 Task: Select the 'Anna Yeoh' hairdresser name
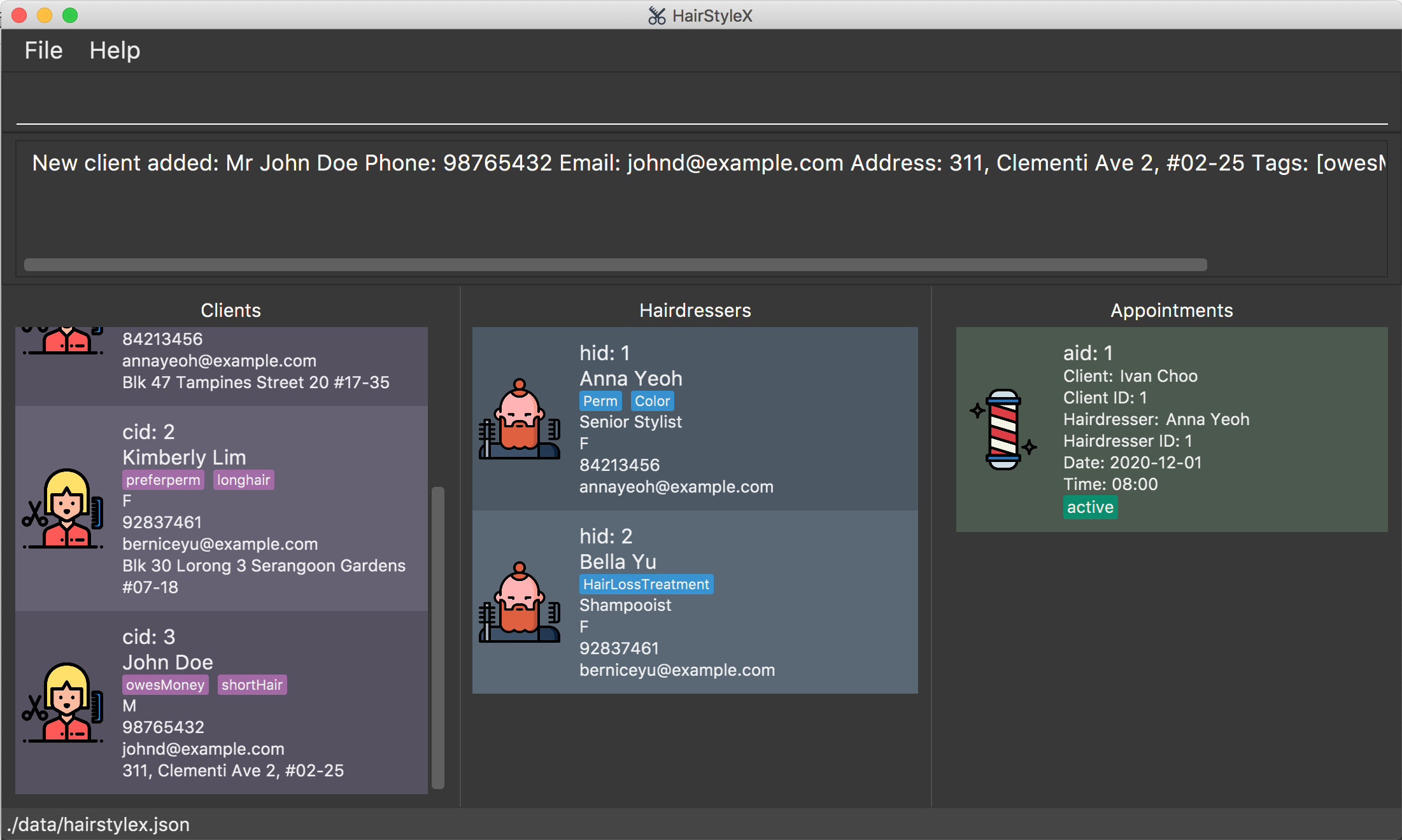(630, 378)
